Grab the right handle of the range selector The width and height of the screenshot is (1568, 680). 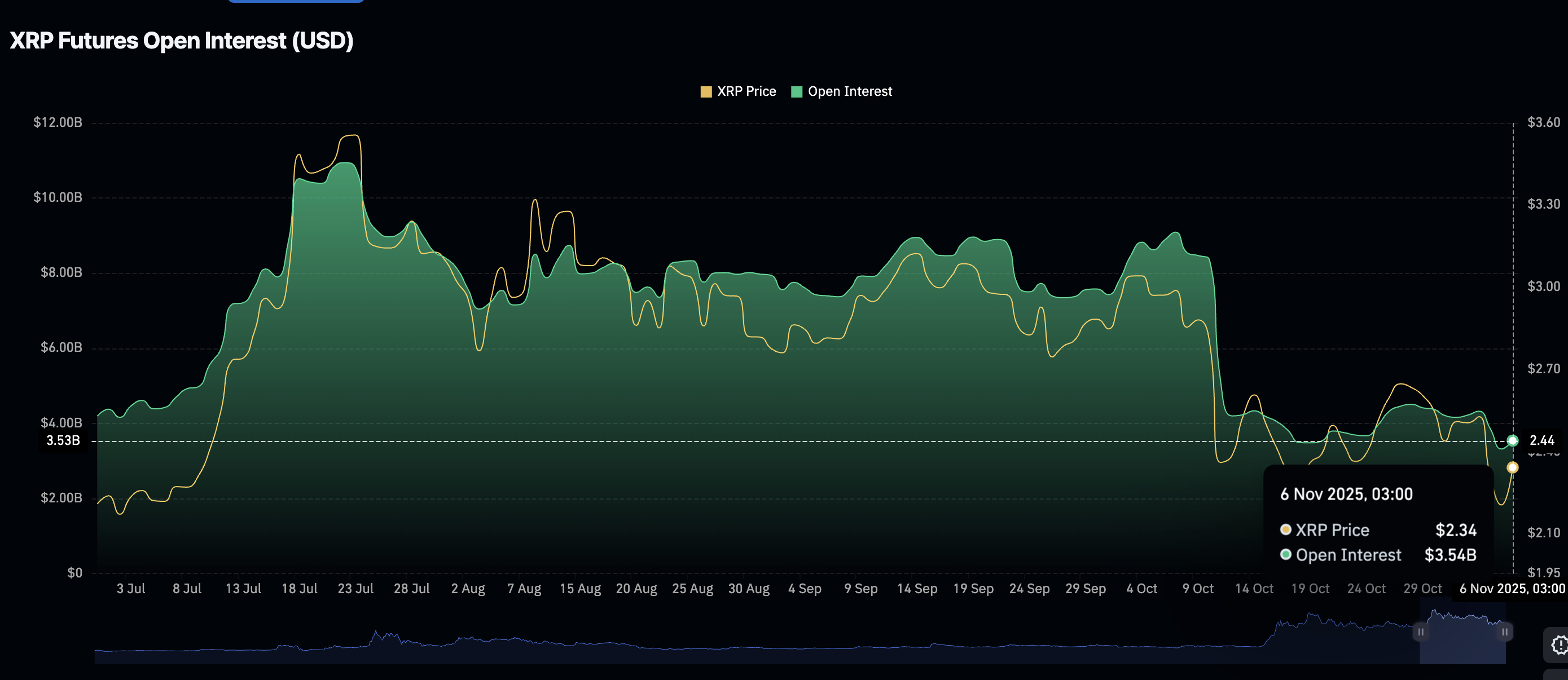[x=1505, y=633]
